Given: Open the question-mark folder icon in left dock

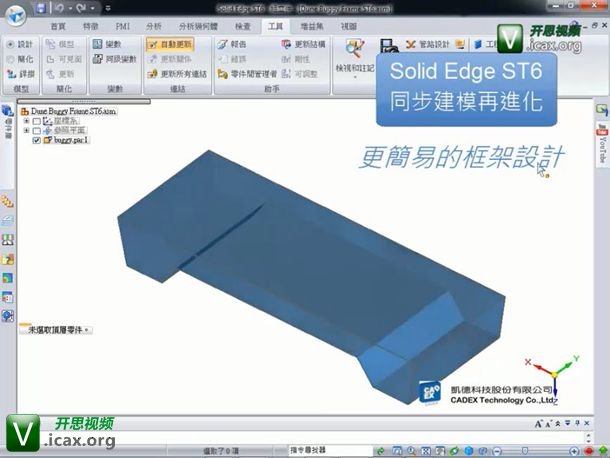Looking at the screenshot, I should click(x=7, y=260).
